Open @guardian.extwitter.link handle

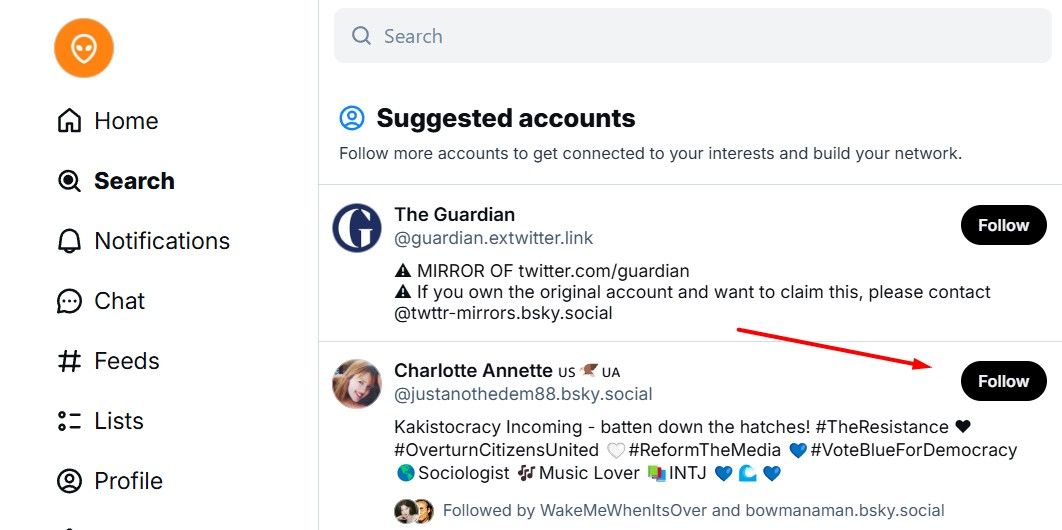click(493, 238)
